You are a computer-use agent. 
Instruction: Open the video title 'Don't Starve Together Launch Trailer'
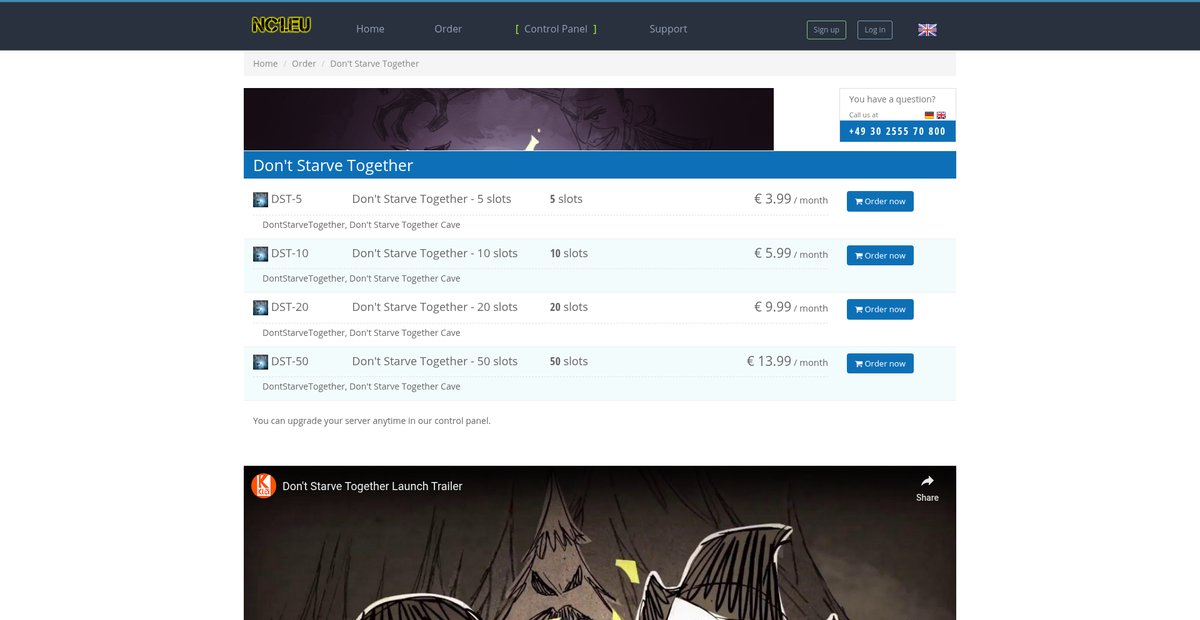[x=373, y=486]
